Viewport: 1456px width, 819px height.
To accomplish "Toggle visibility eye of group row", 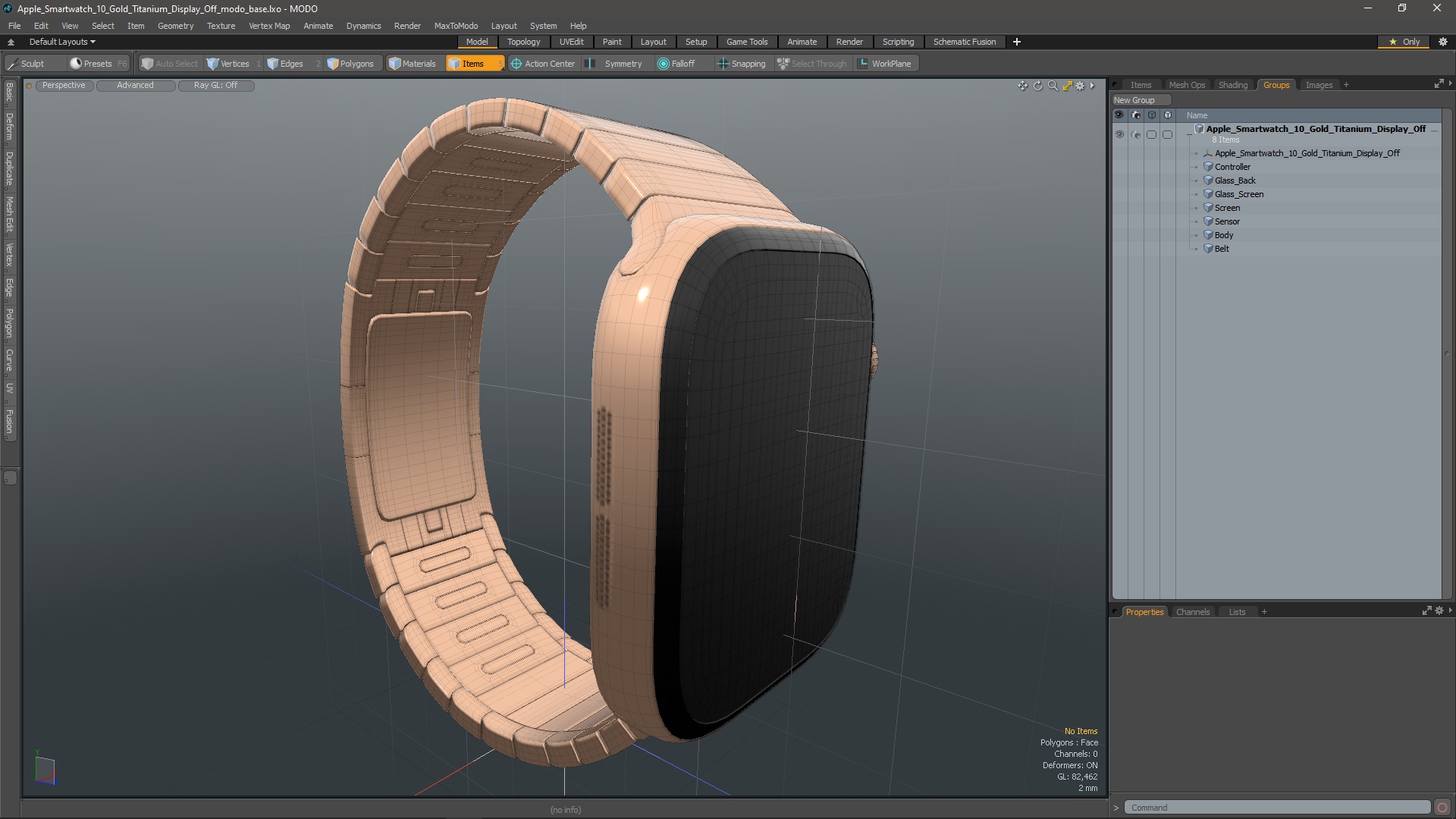I will pos(1119,134).
